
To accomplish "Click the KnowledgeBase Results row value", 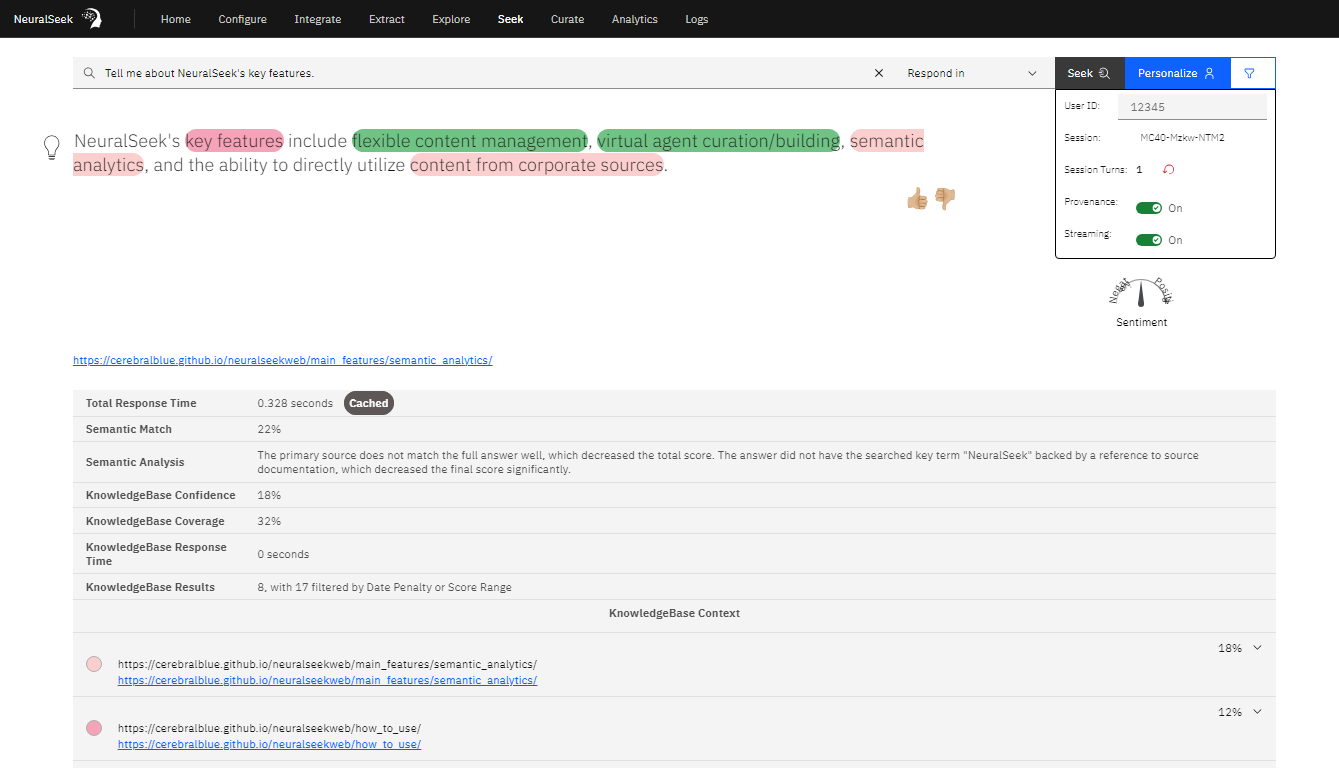I will 384,587.
